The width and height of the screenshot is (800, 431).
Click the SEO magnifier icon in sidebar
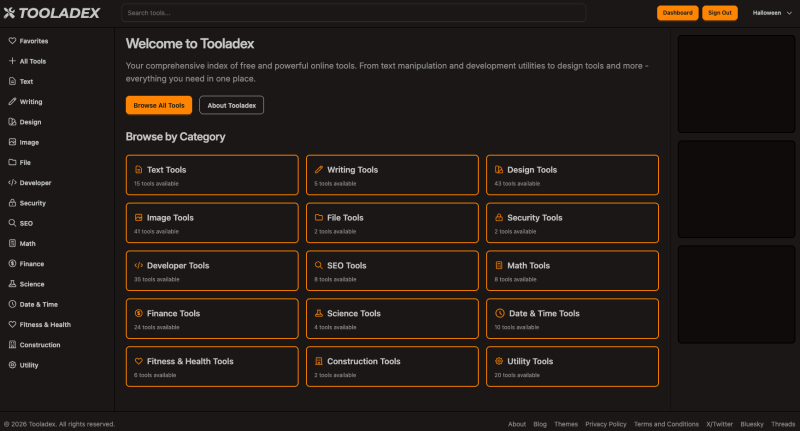pyautogui.click(x=12, y=223)
